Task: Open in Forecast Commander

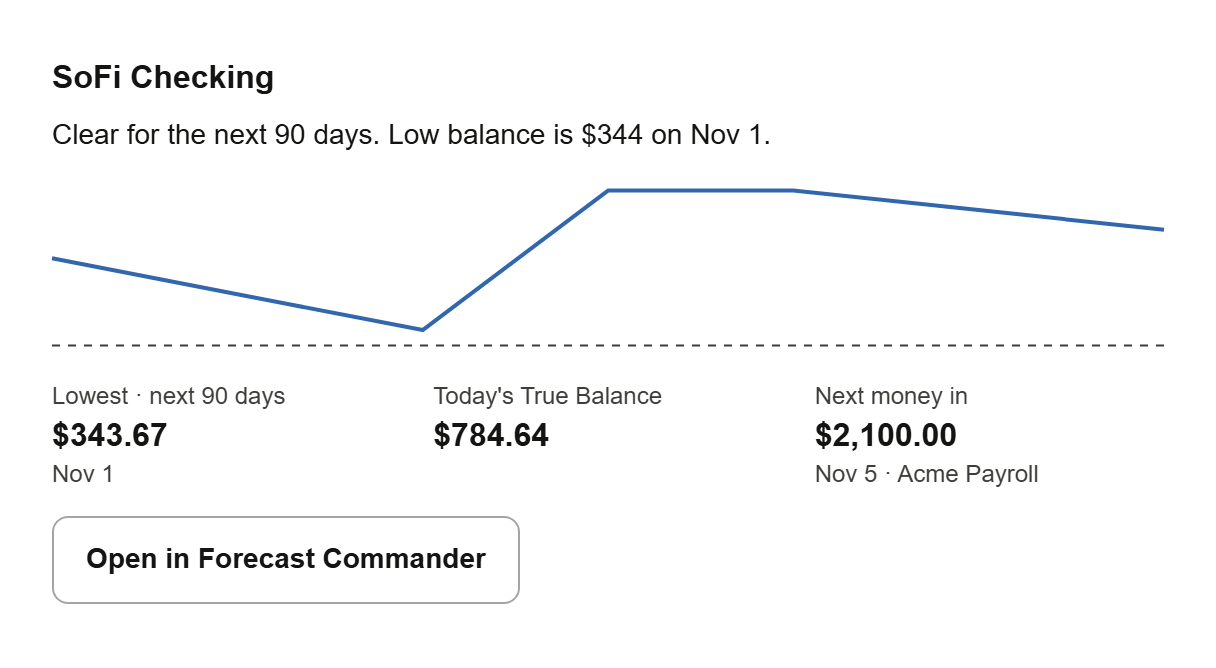Action: coord(285,559)
